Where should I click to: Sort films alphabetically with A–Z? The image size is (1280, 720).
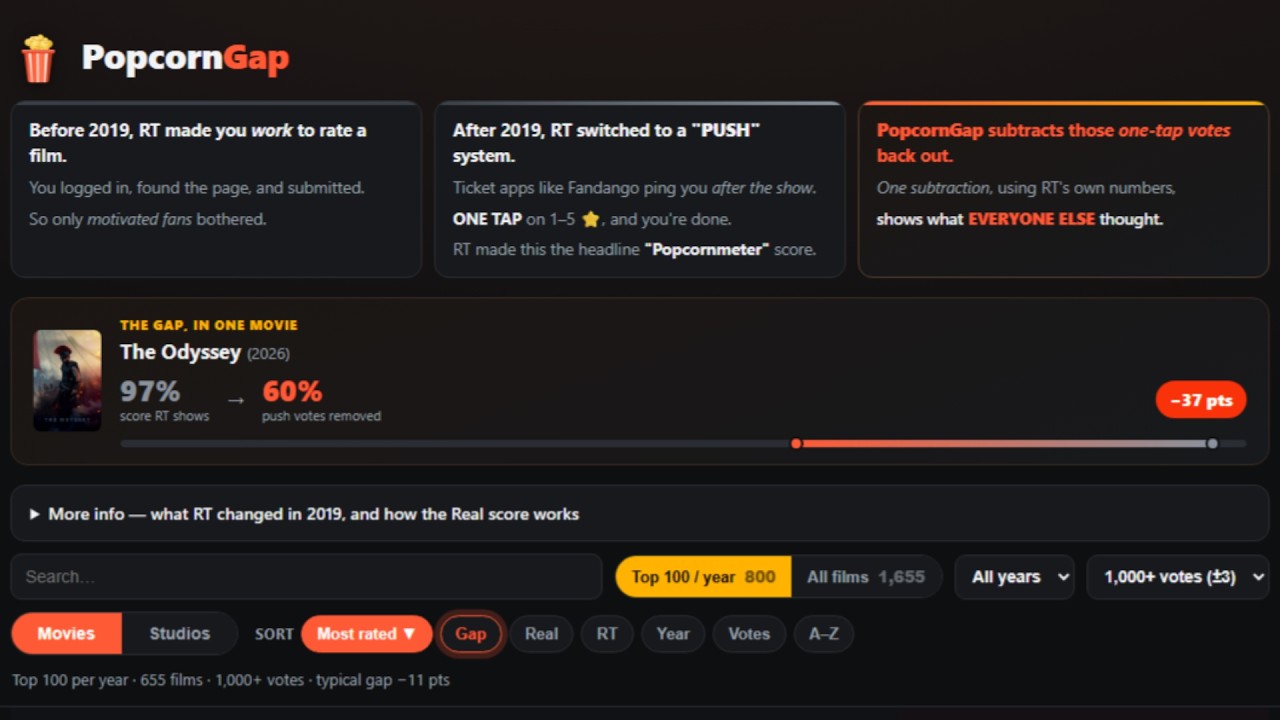pyautogui.click(x=824, y=633)
